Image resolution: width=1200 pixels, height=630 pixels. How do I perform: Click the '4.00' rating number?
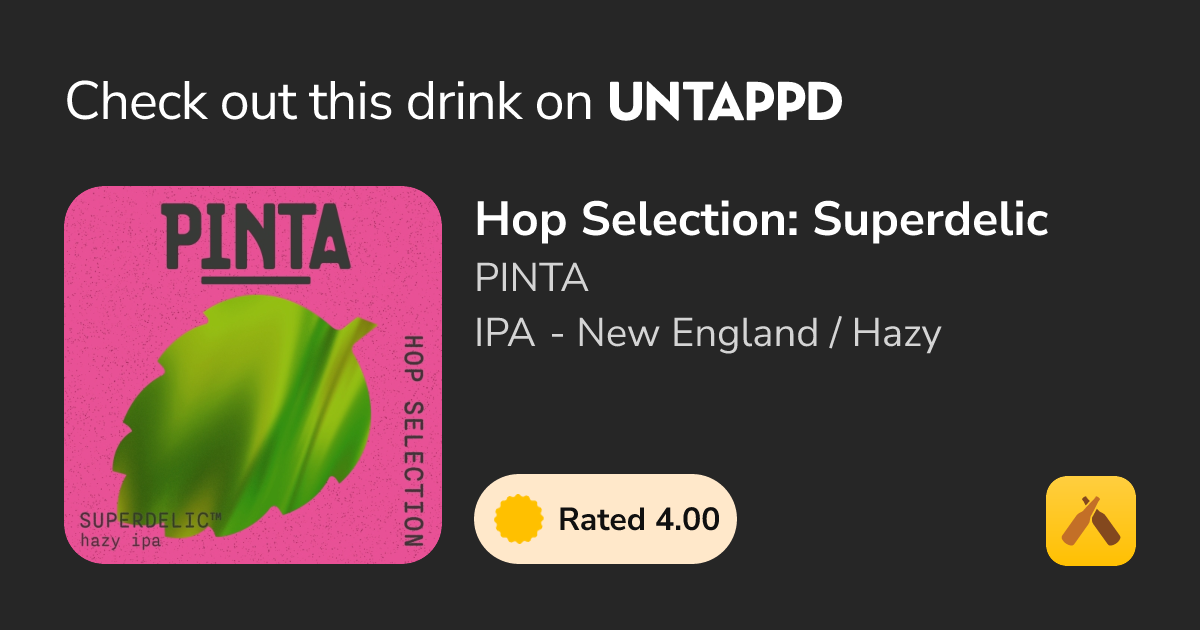(x=687, y=519)
